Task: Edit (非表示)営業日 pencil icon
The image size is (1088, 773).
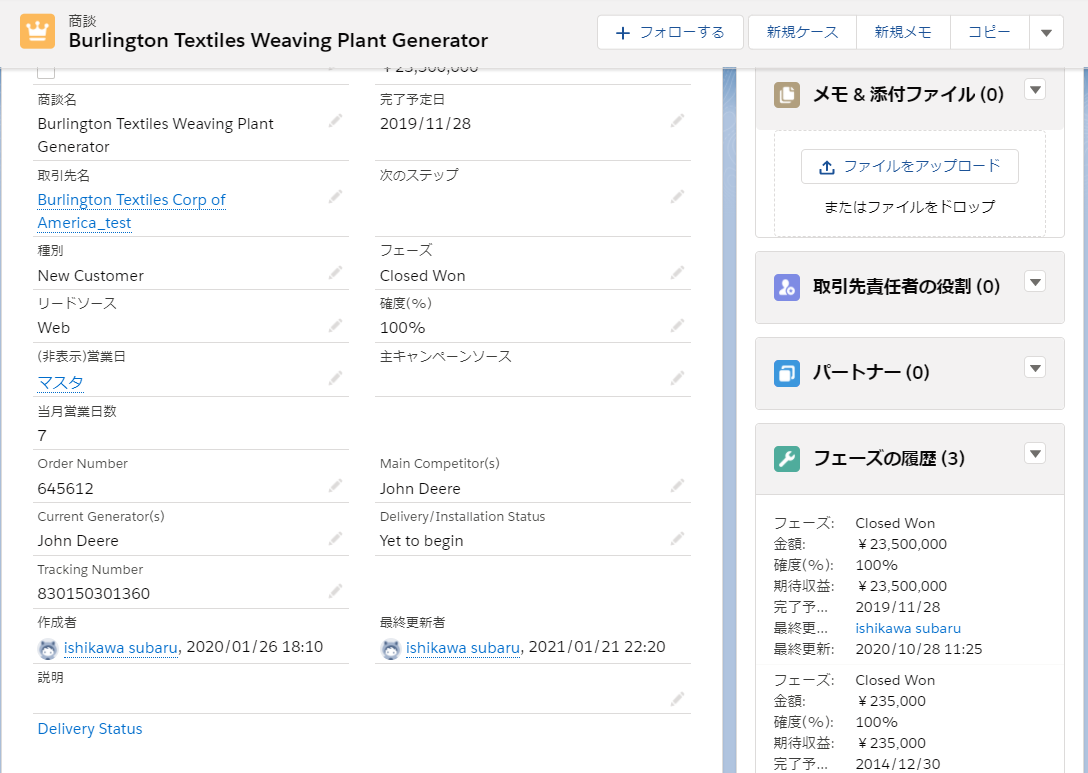Action: tap(335, 378)
